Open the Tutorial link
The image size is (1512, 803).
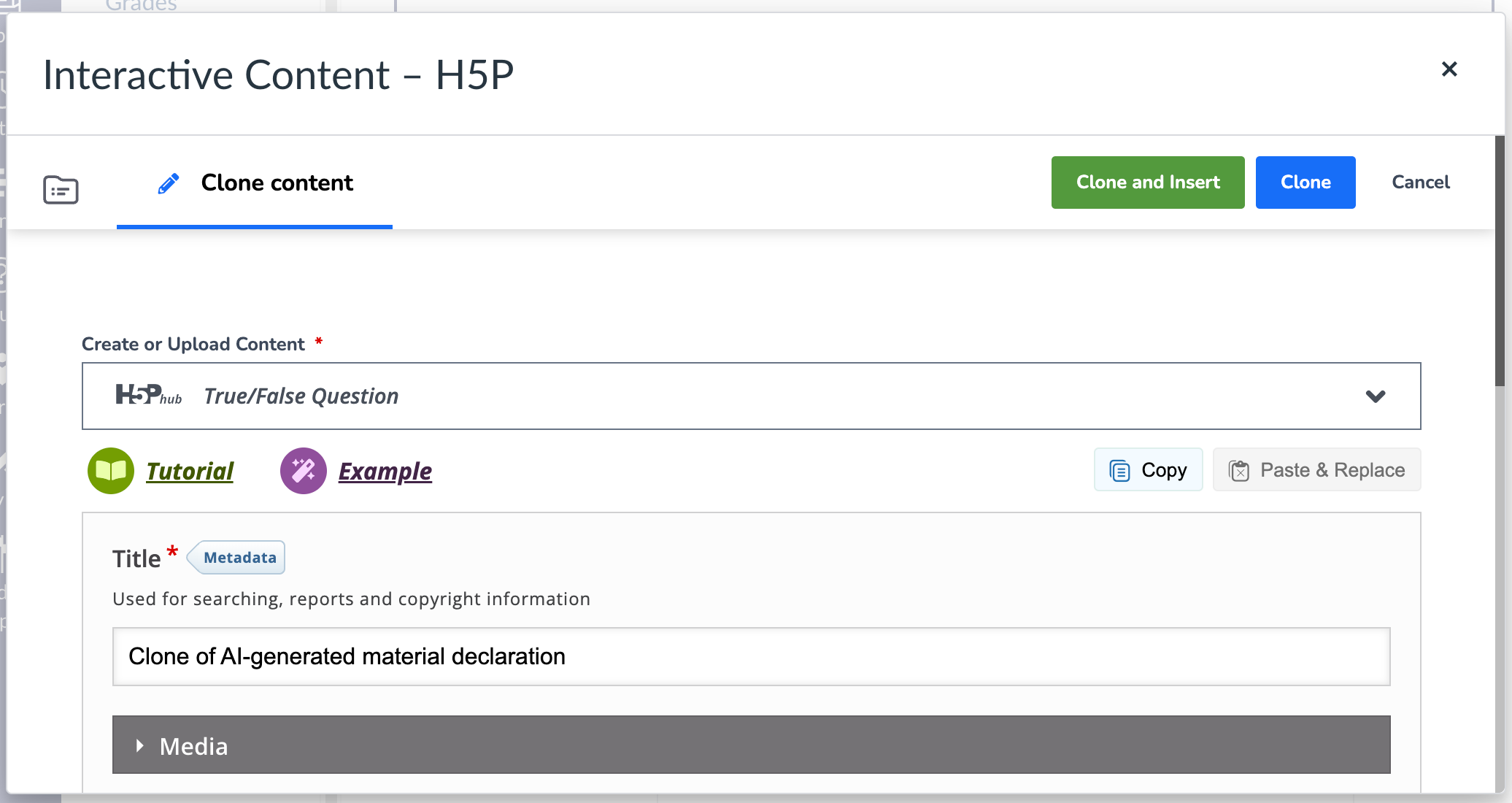click(x=190, y=471)
